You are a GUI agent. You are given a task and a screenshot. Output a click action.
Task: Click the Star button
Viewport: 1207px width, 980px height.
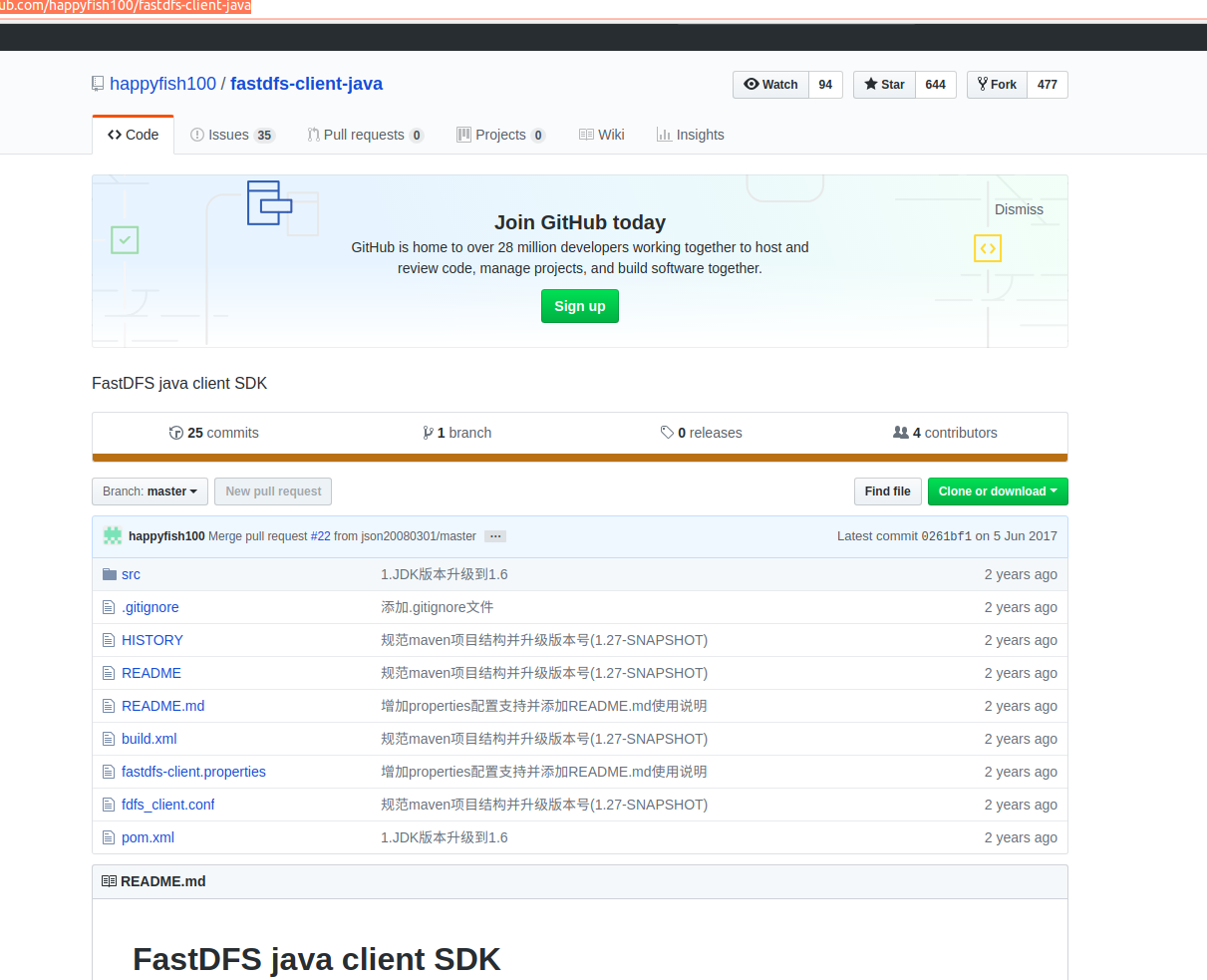[884, 85]
